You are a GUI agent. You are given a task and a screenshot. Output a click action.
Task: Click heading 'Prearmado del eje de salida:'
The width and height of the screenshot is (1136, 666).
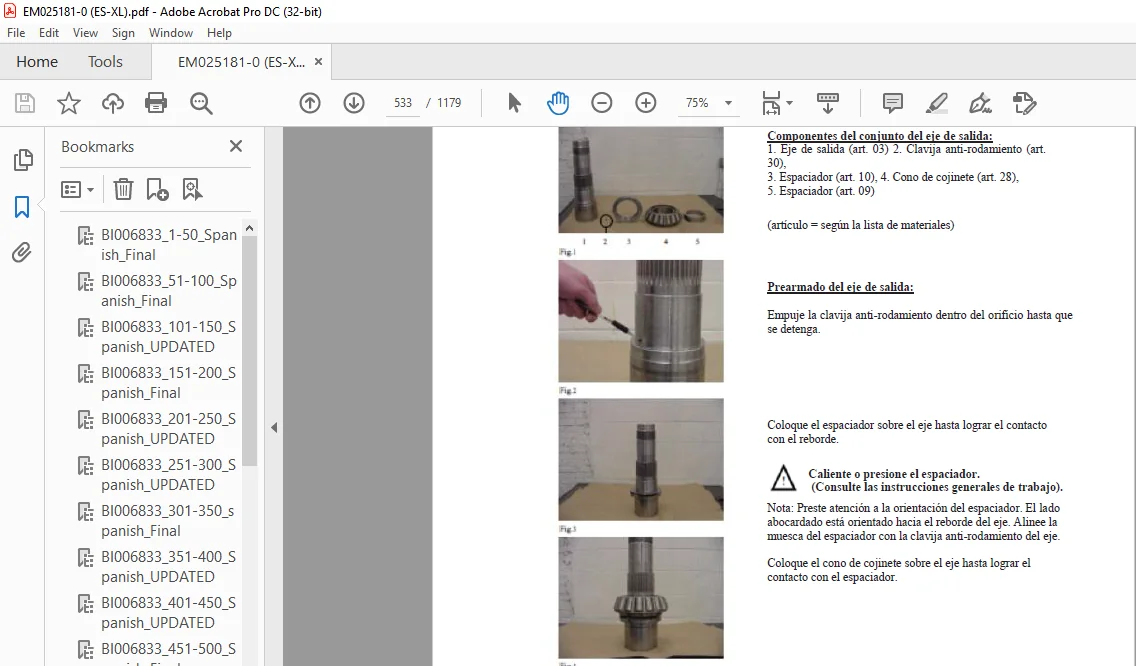click(840, 287)
